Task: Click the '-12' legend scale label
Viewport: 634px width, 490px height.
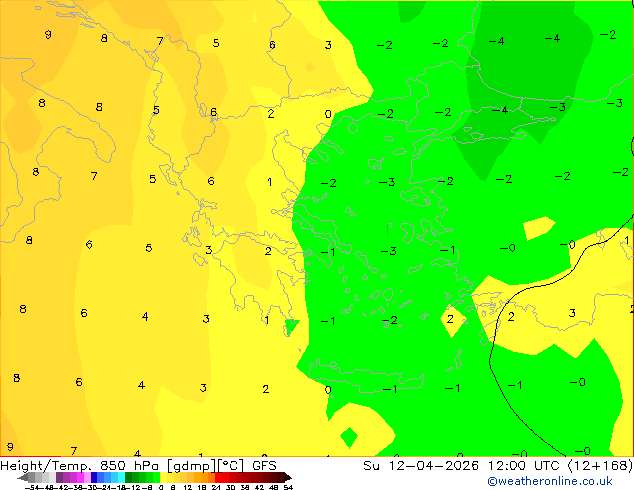Action: pos(134,487)
